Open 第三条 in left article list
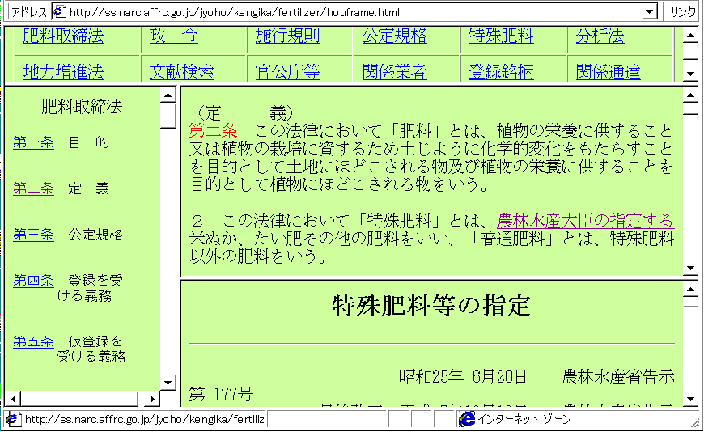This screenshot has height=432, width=704. (34, 234)
